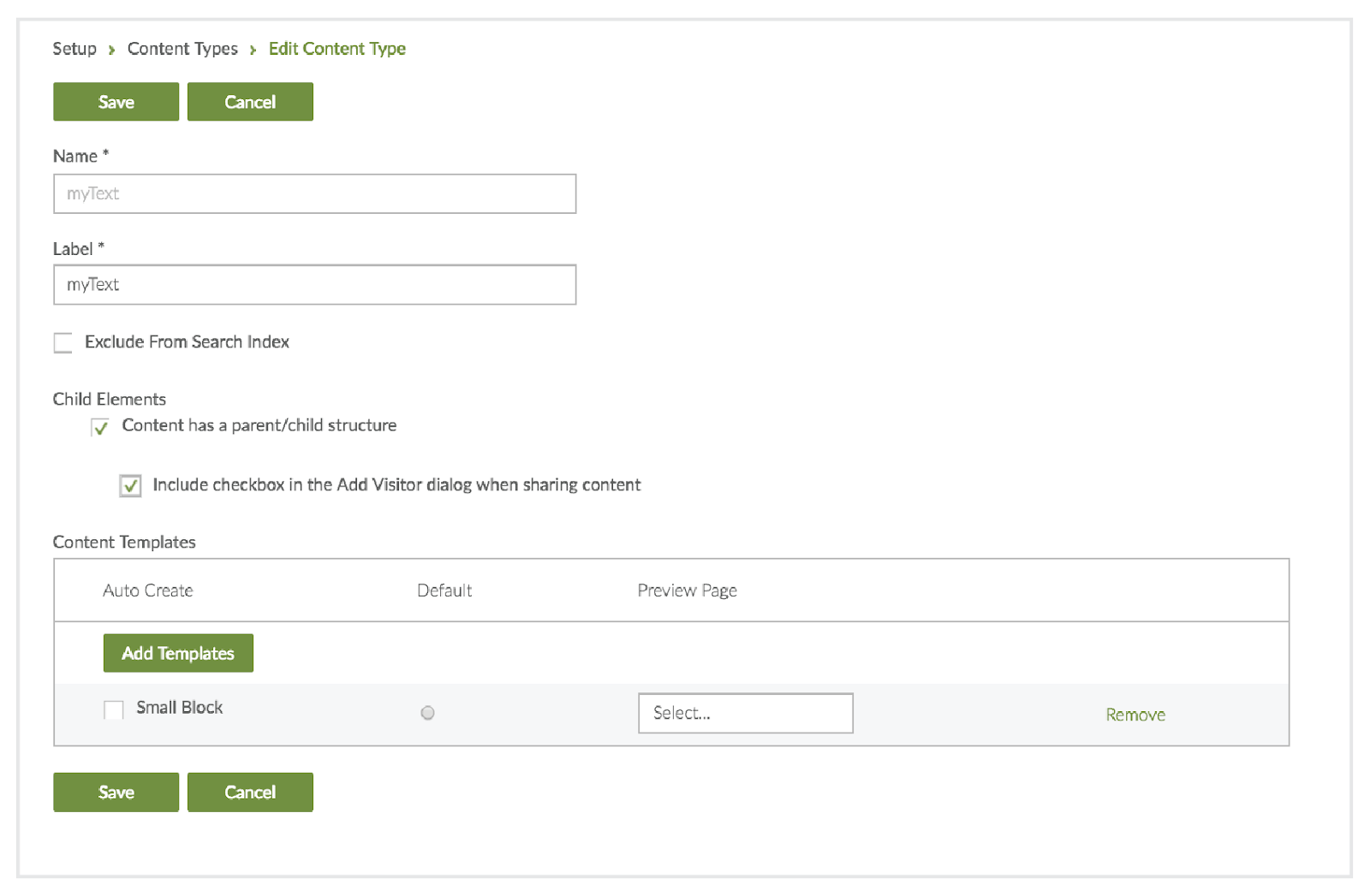The height and width of the screenshot is (896, 1370).
Task: Enable Exclude From Search Index checkbox
Action: [63, 343]
